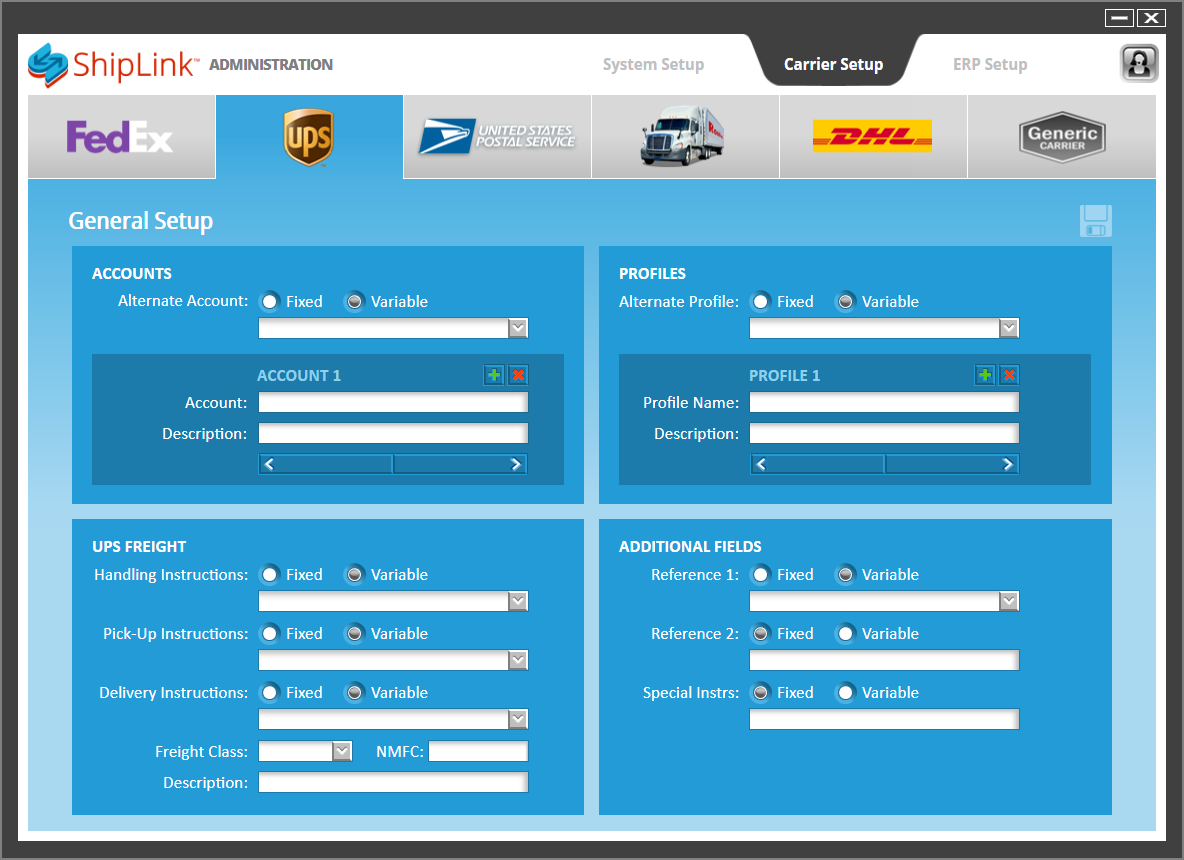Screen dimensions: 1184x860
Task: Delete Account 1 with red X
Action: [x=518, y=375]
